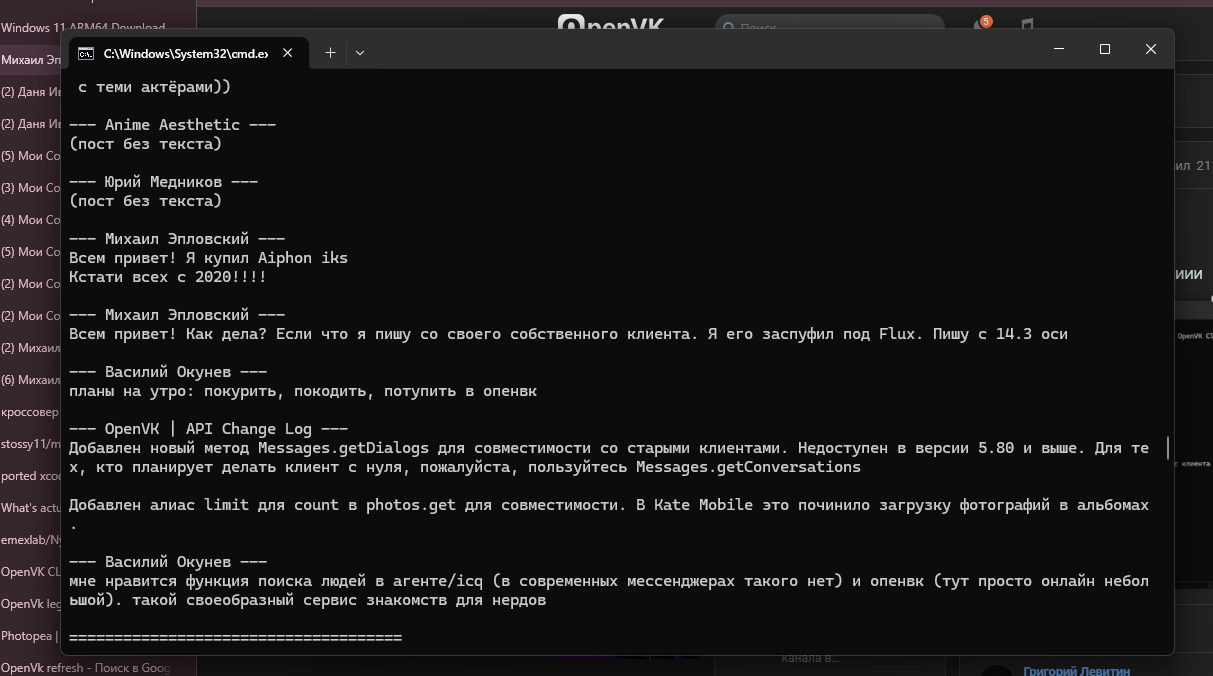The width and height of the screenshot is (1213, 676).
Task: Click the line 'планы на утро: покурить, походить'
Action: click(x=303, y=391)
